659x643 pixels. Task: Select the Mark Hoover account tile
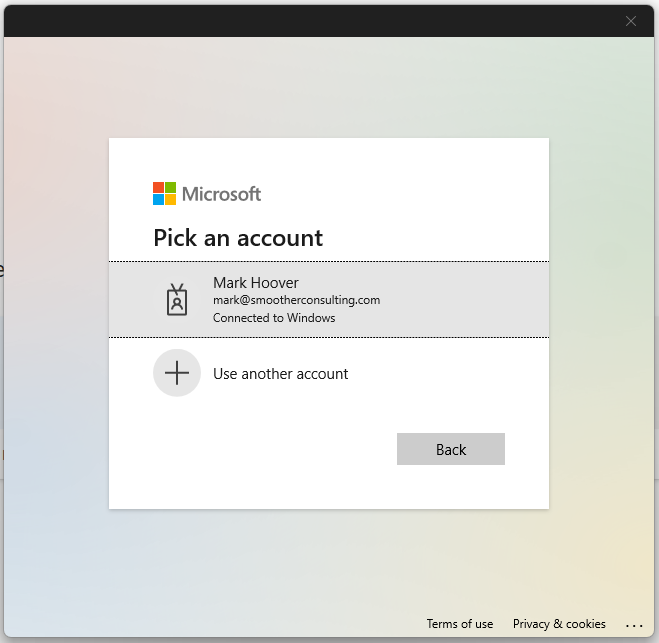tap(329, 299)
